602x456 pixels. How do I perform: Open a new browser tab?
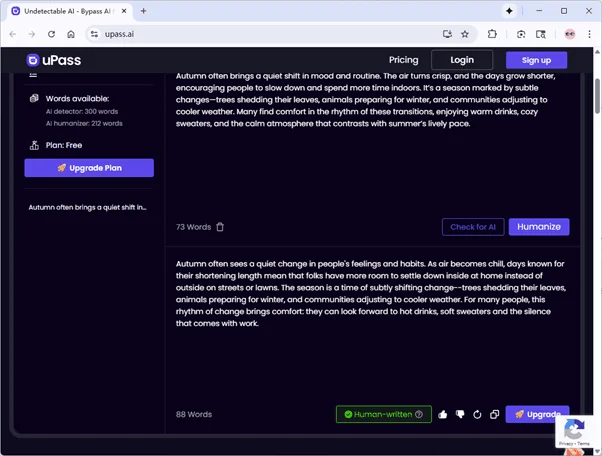(x=143, y=11)
